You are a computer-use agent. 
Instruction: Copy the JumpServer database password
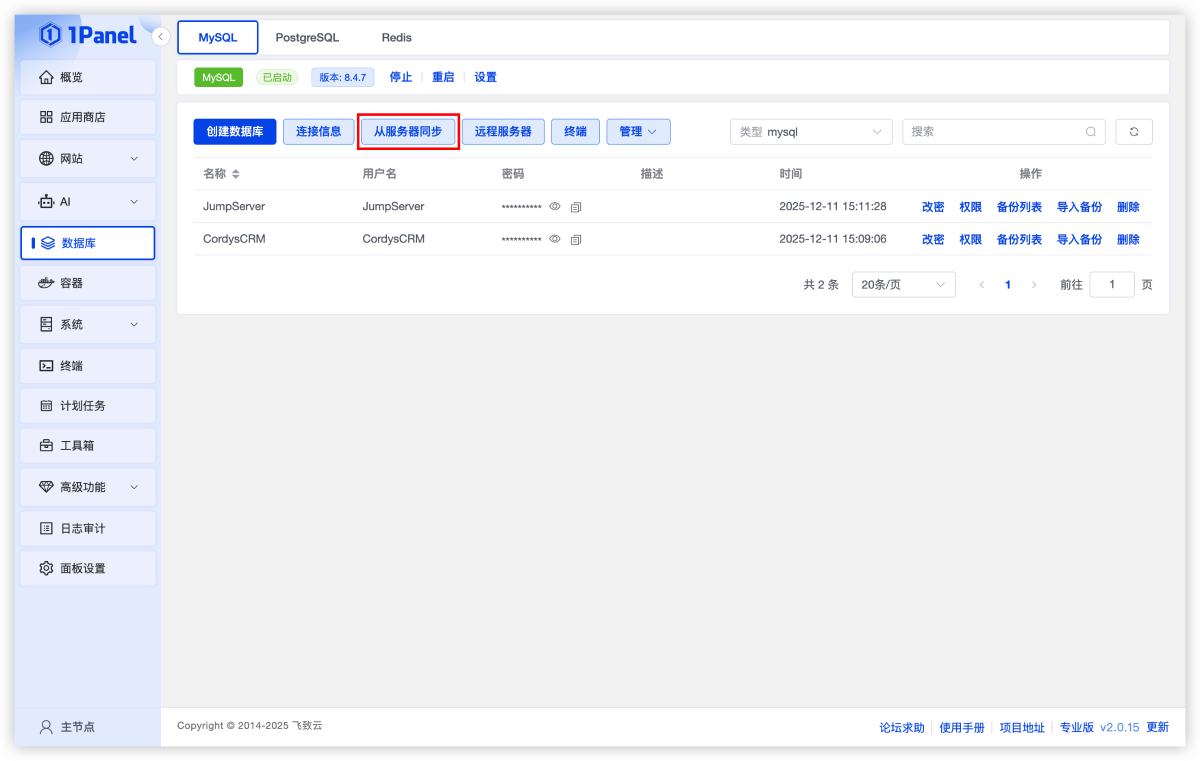click(x=576, y=207)
